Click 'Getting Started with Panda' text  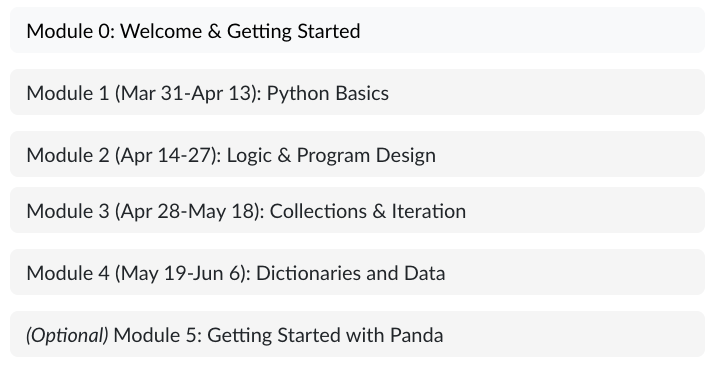326,335
